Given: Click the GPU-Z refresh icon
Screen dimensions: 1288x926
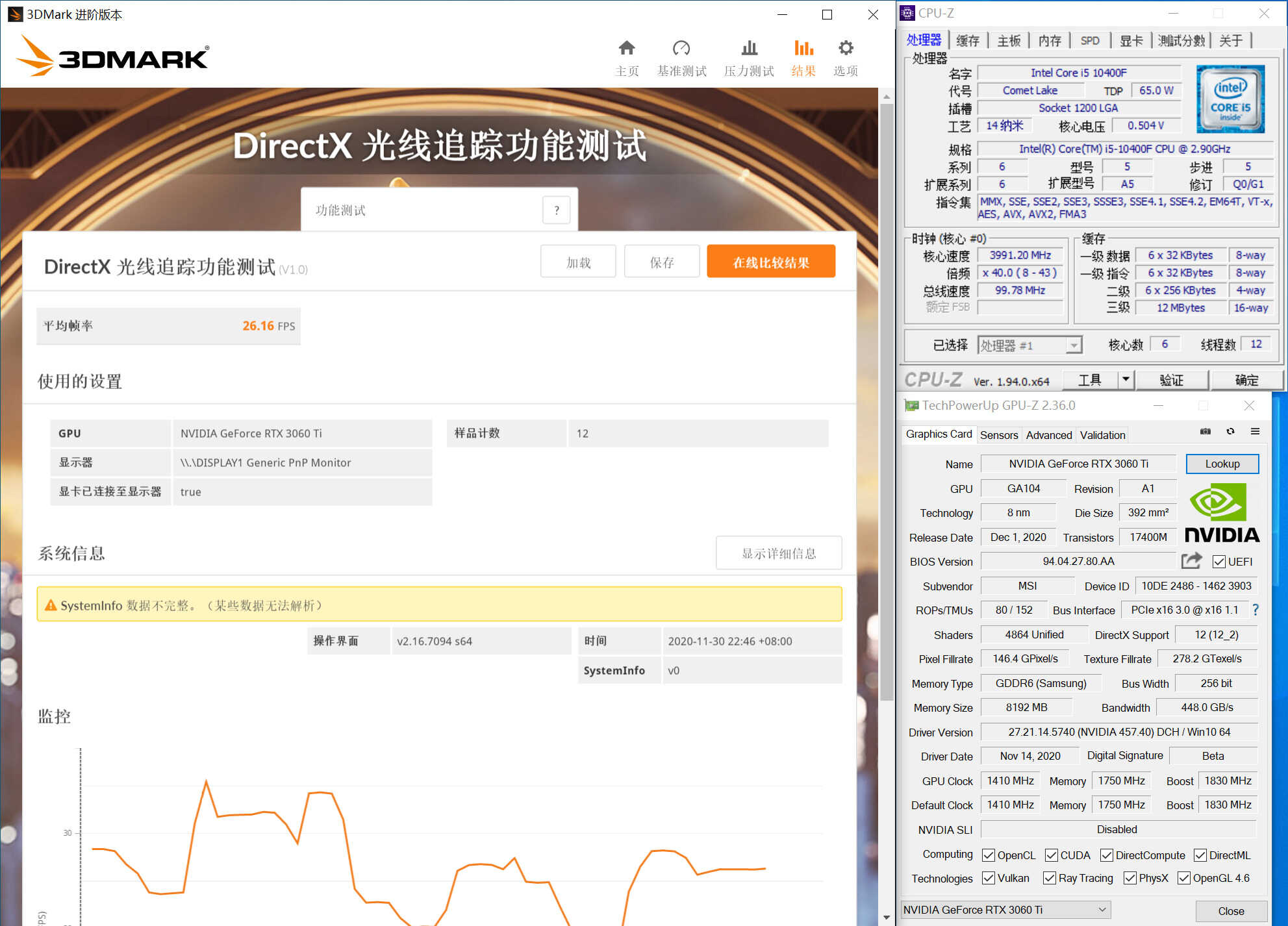Looking at the screenshot, I should click(x=1230, y=431).
